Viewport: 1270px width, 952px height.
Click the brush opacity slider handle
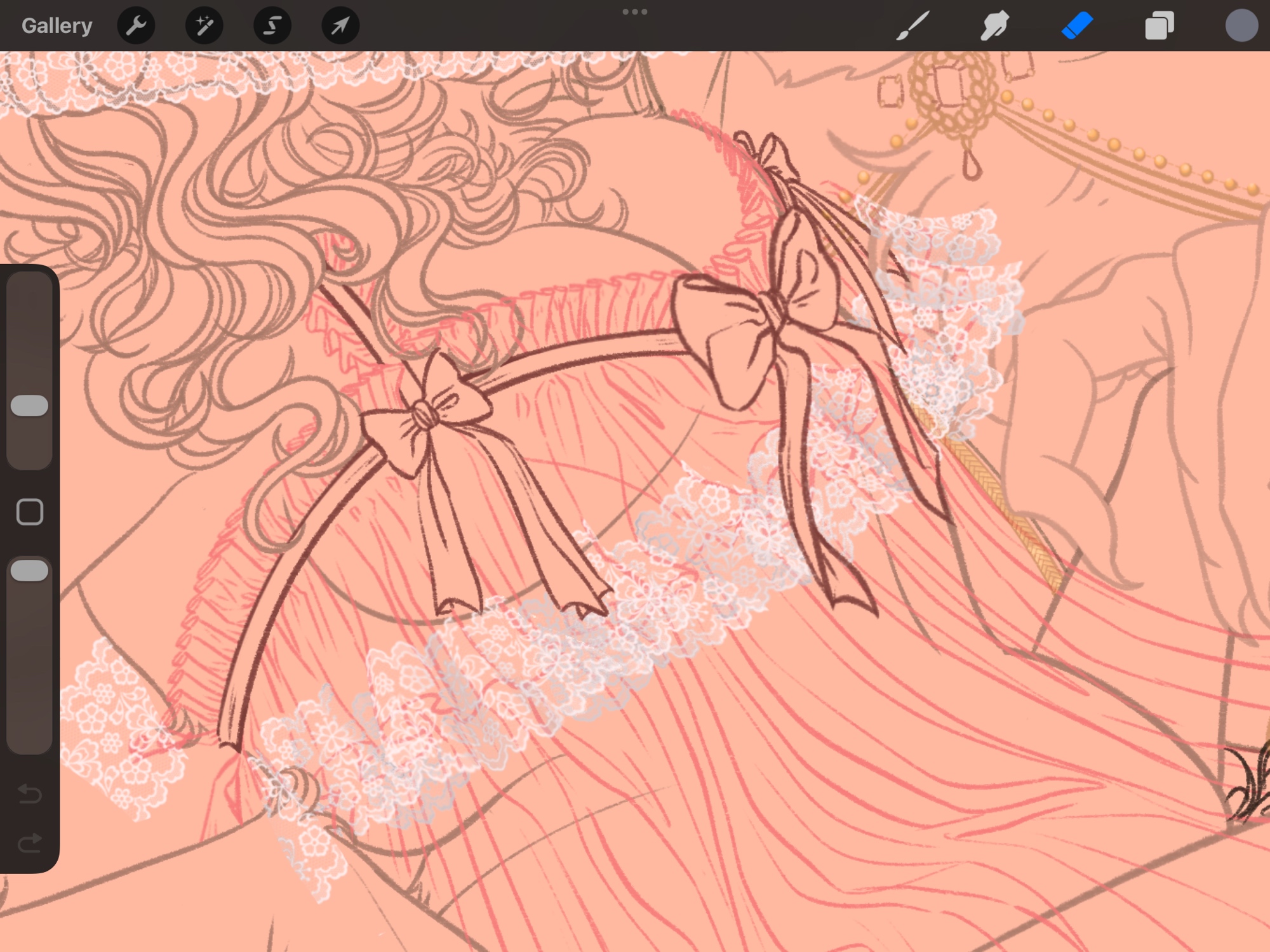pyautogui.click(x=30, y=571)
